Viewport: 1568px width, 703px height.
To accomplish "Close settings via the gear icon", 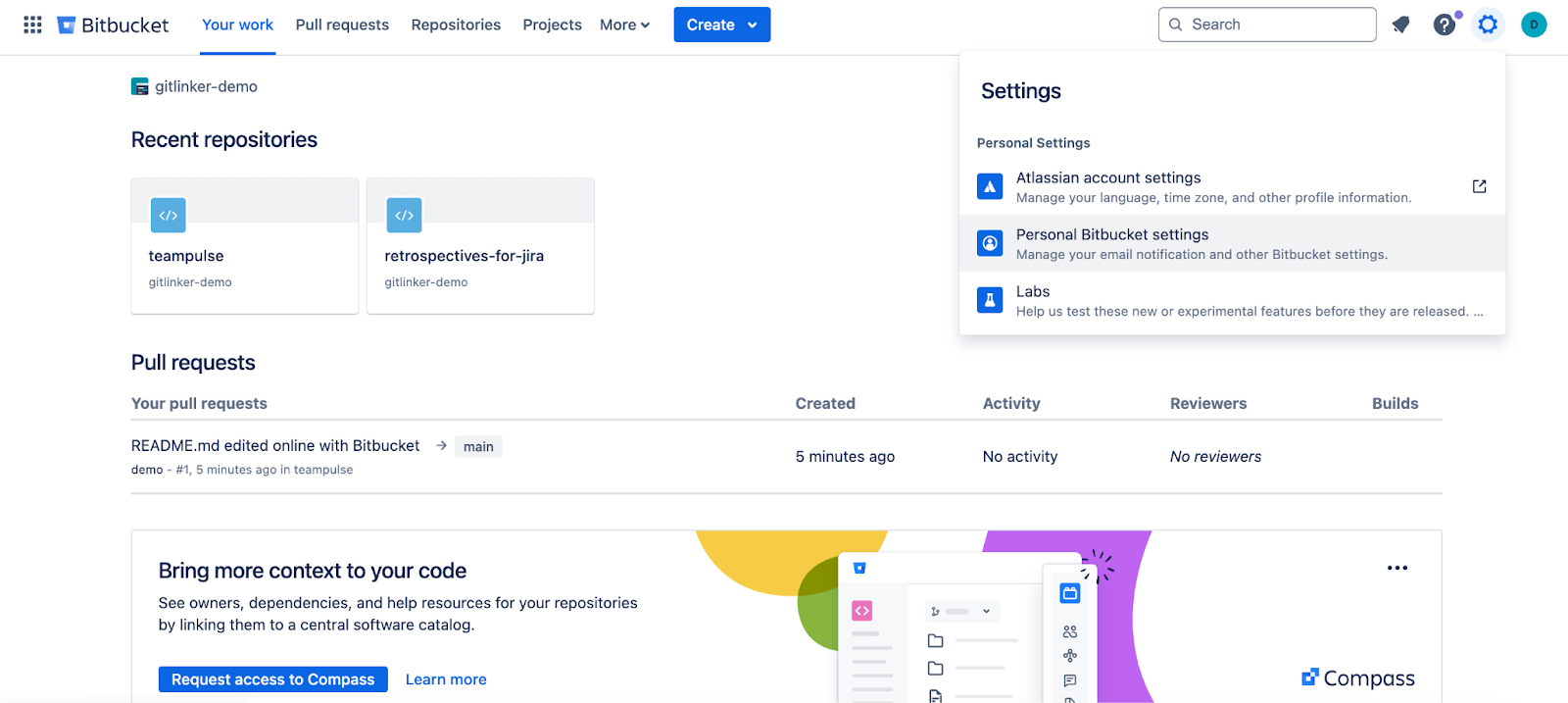I will [1488, 25].
